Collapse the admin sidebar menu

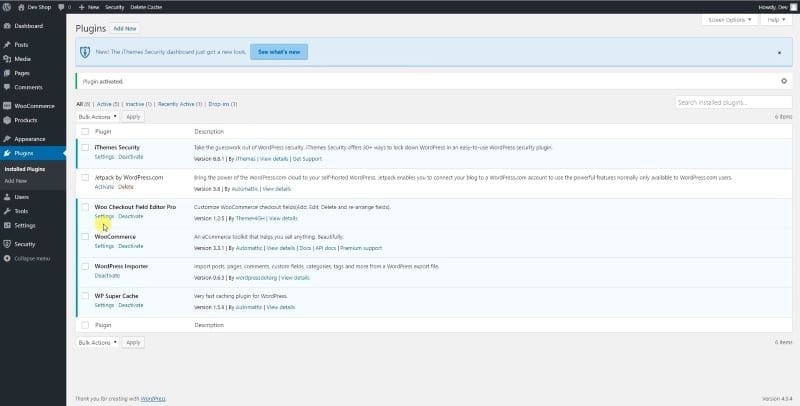33,259
